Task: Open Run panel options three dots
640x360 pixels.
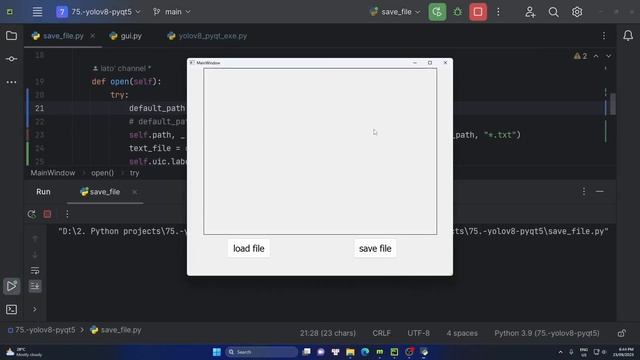Action: click(x=584, y=191)
